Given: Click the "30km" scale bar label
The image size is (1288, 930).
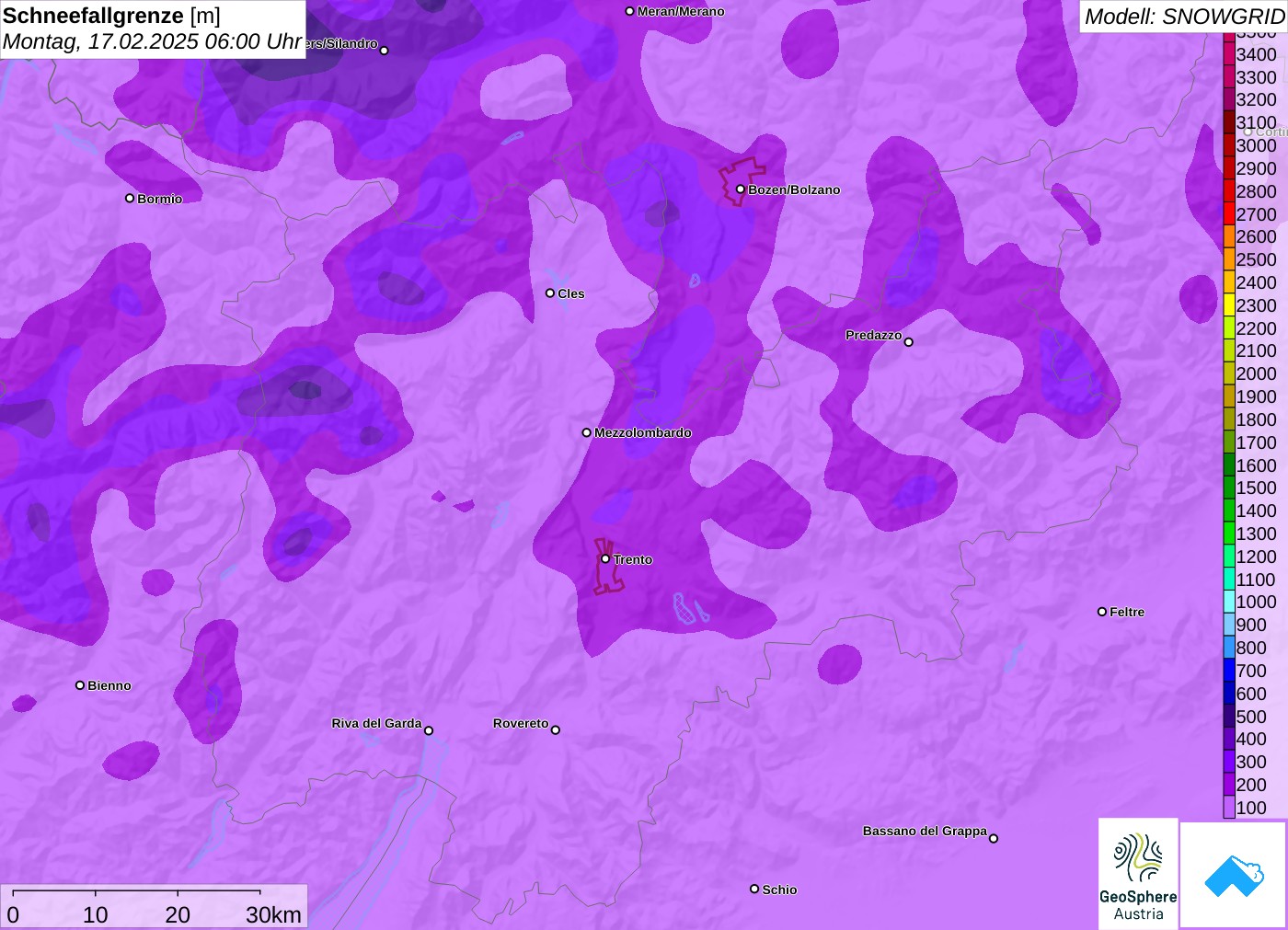Looking at the screenshot, I should pyautogui.click(x=273, y=914).
